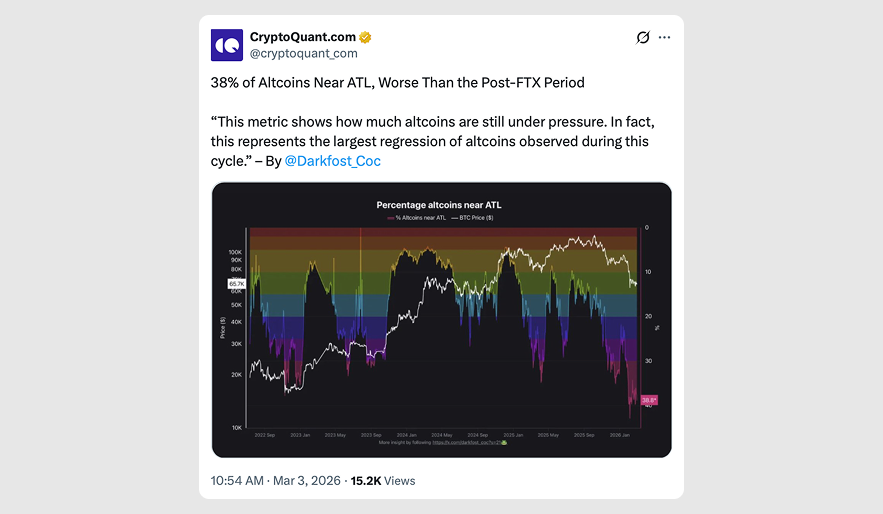This screenshot has width=883, height=514.
Task: Click the CryptoQuant profile avatar
Action: 227,45
